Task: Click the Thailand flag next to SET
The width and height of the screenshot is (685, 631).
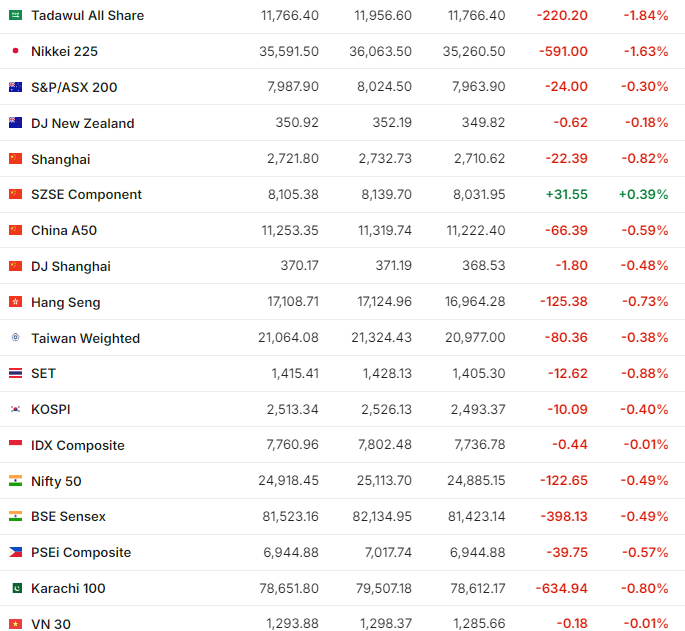Action: click(x=15, y=373)
